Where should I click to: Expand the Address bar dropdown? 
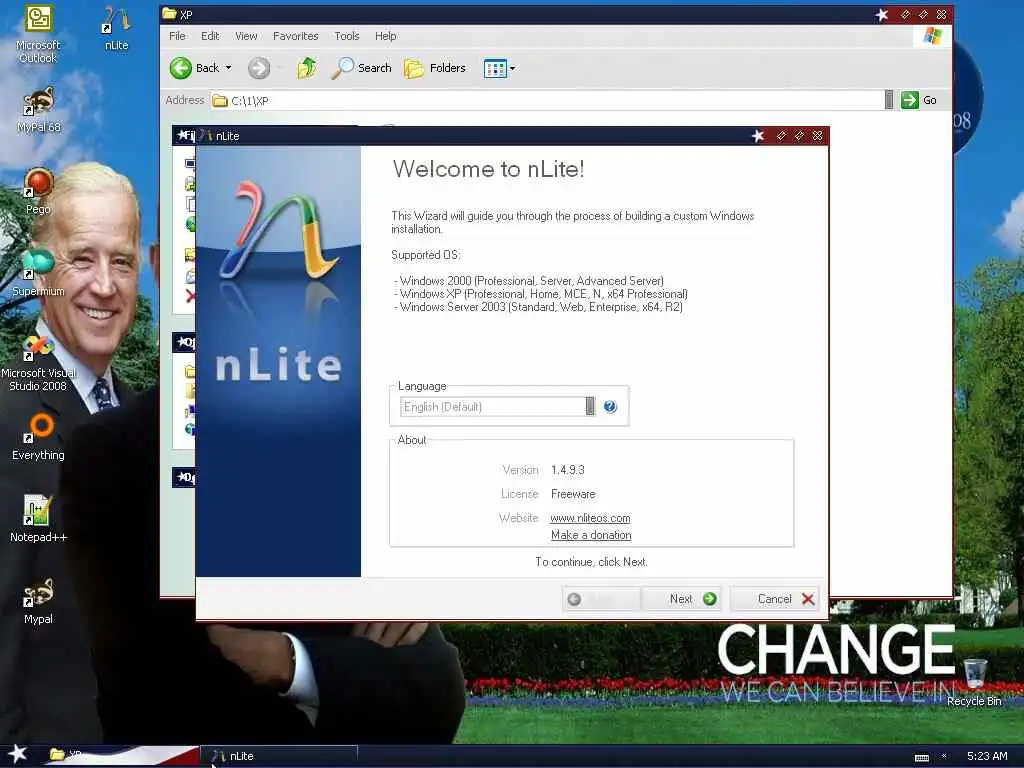point(889,100)
